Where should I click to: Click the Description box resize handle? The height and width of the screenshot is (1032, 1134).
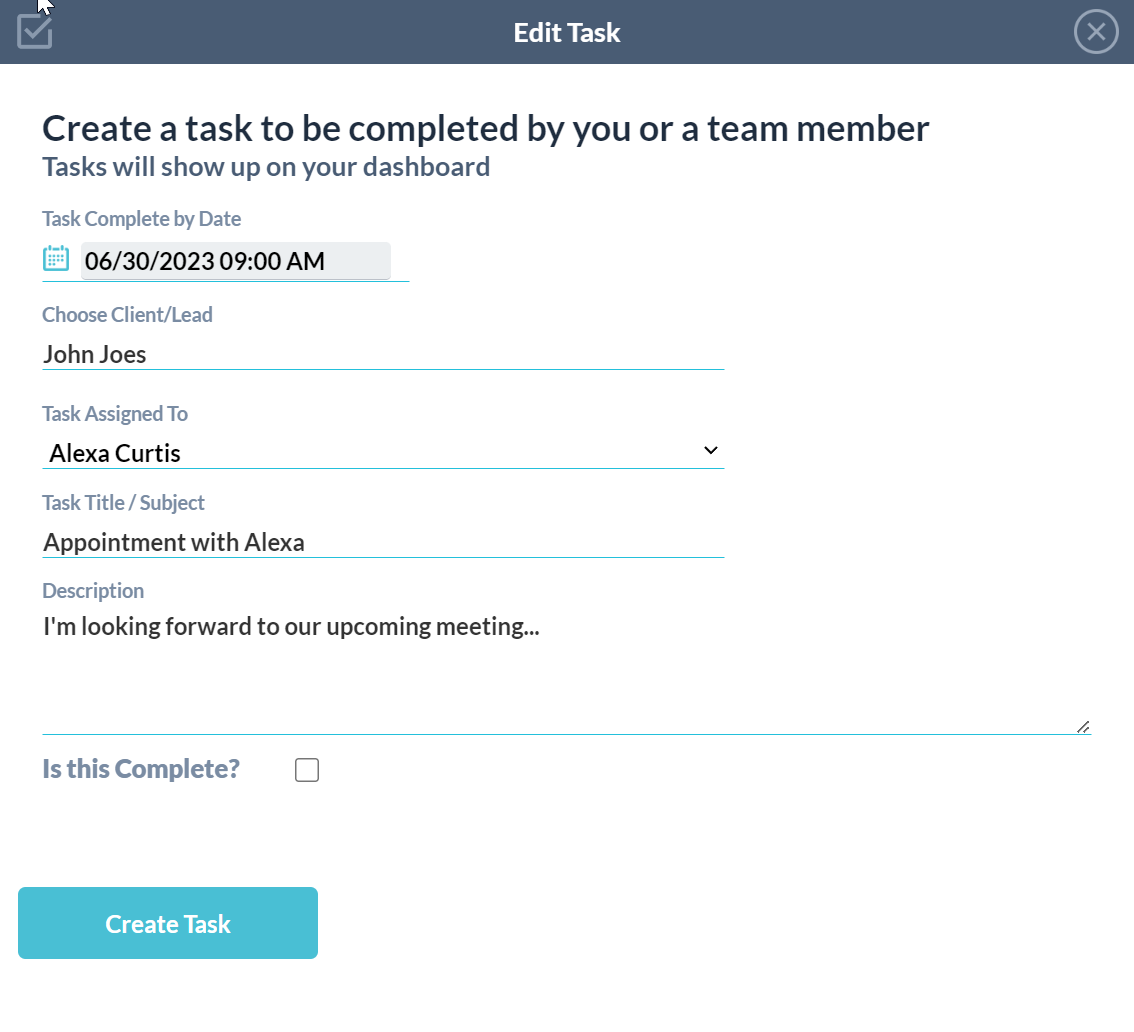coord(1083,727)
